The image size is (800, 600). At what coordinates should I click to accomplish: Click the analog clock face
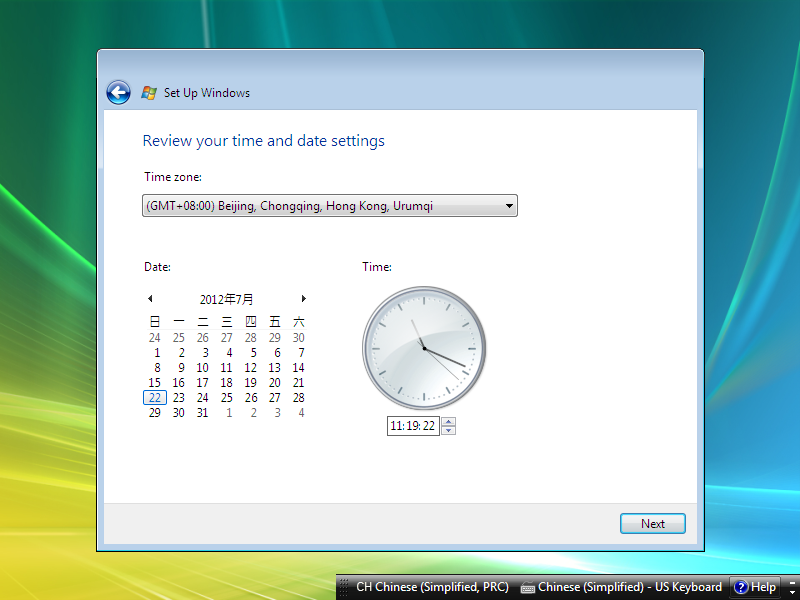(x=424, y=348)
